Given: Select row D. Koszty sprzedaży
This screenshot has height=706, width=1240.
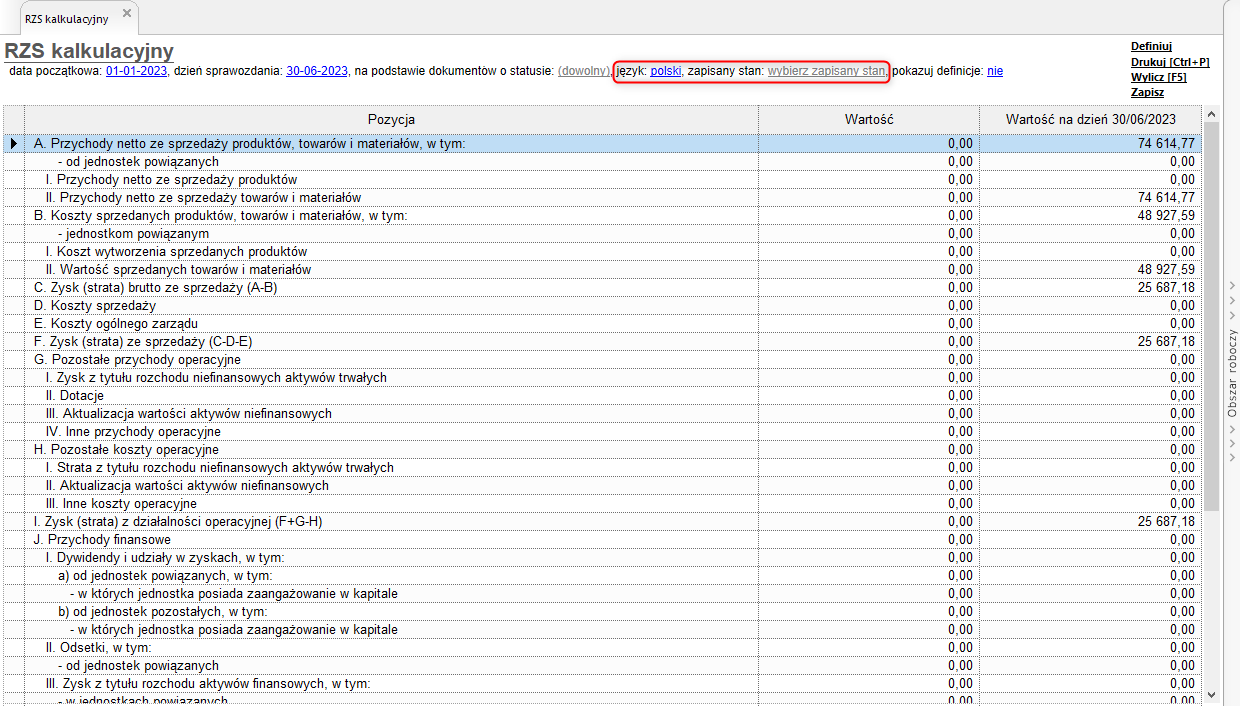Looking at the screenshot, I should [x=95, y=306].
